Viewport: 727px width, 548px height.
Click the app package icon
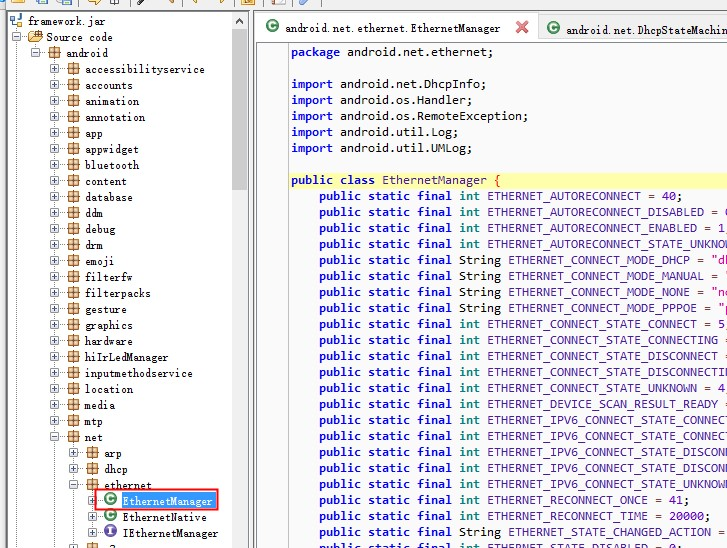(x=73, y=133)
